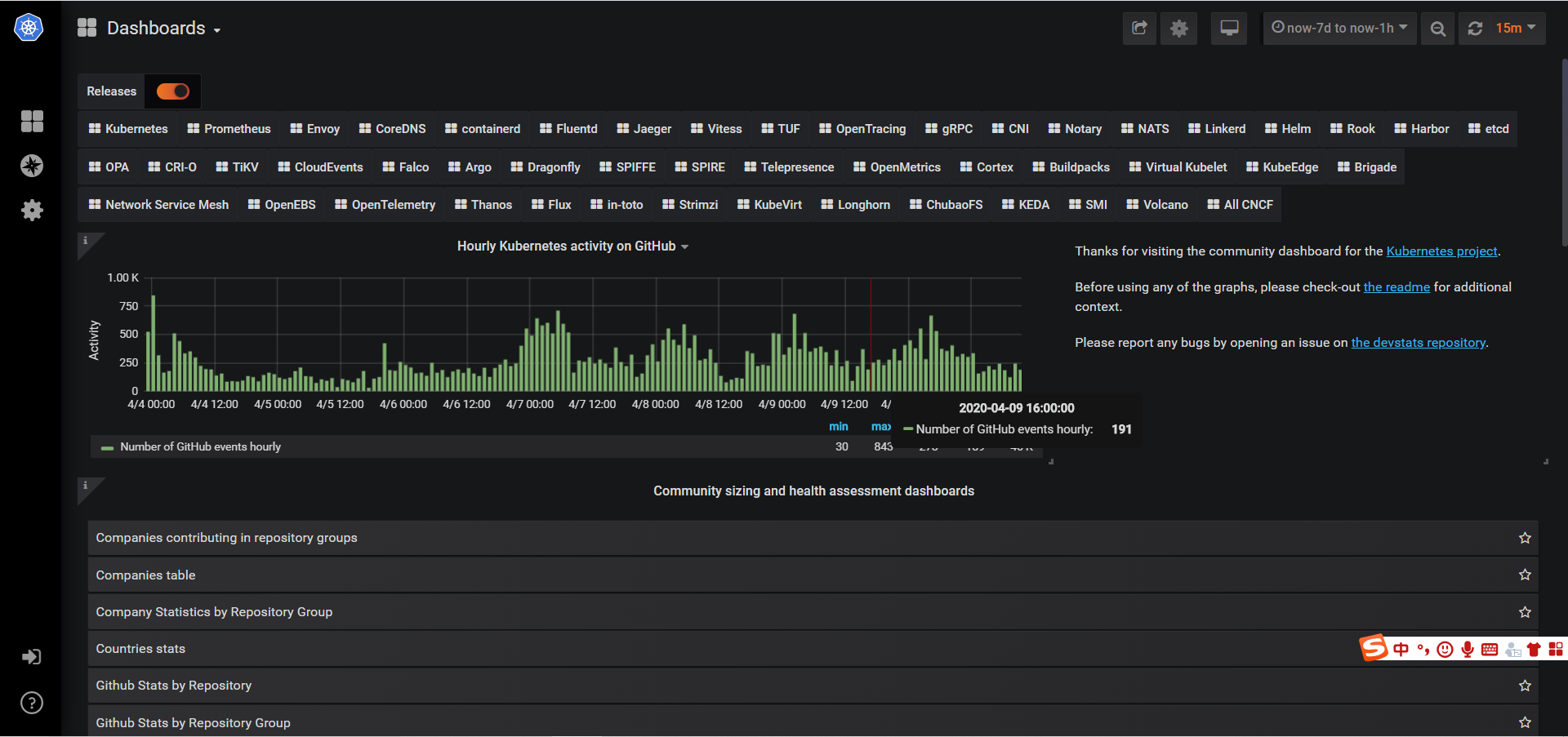Open Configuration gear icon in sidebar

[x=32, y=211]
